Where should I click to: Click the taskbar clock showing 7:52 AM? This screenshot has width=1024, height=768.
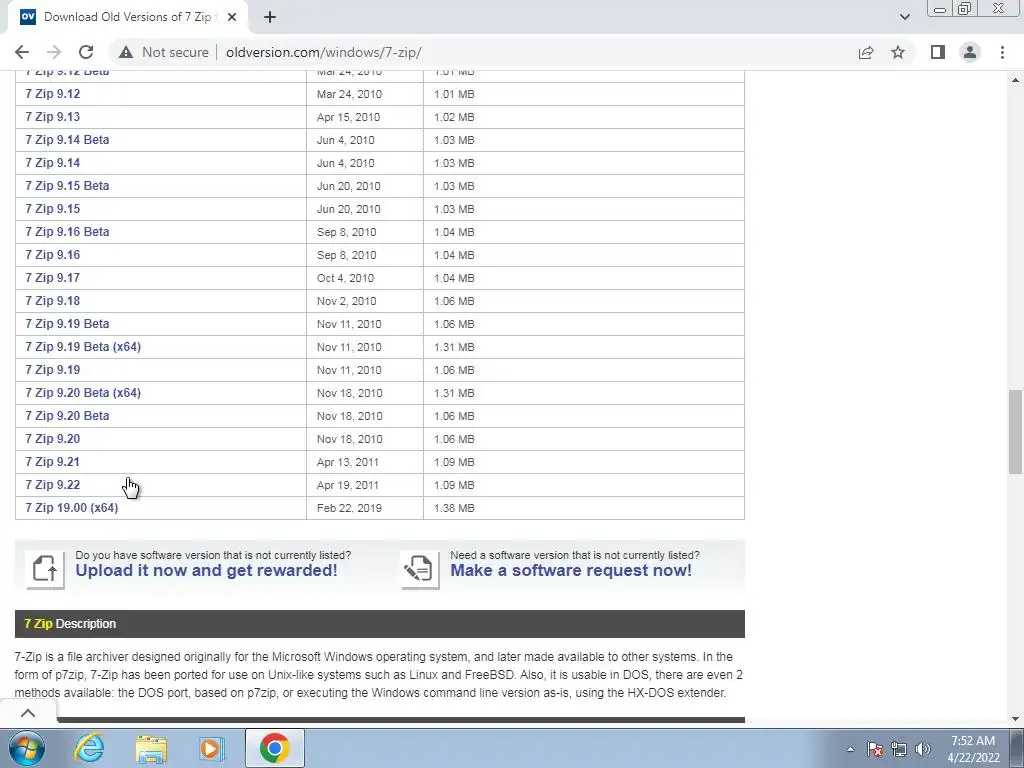(x=973, y=749)
